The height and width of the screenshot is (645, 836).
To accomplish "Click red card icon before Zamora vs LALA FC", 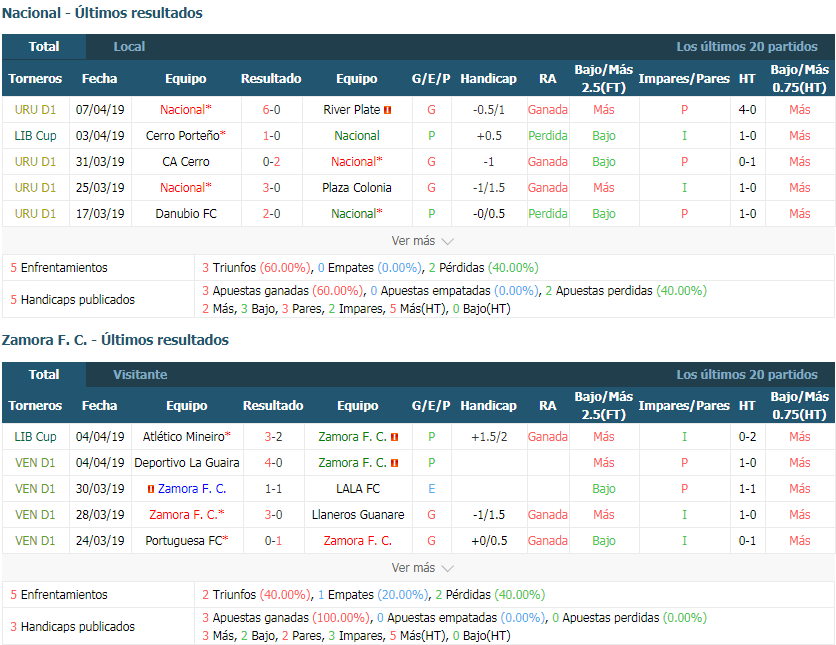I will click(151, 489).
